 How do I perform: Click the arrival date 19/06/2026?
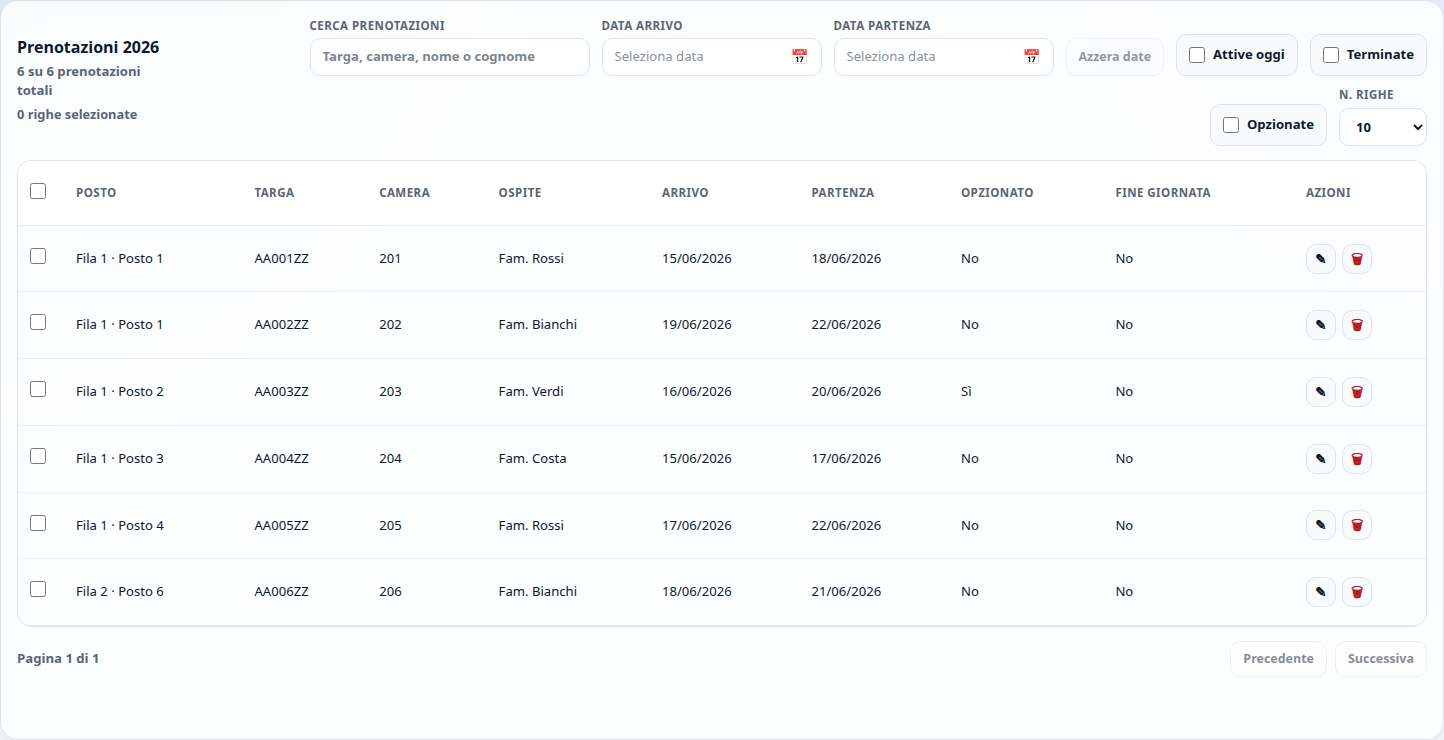[697, 325]
